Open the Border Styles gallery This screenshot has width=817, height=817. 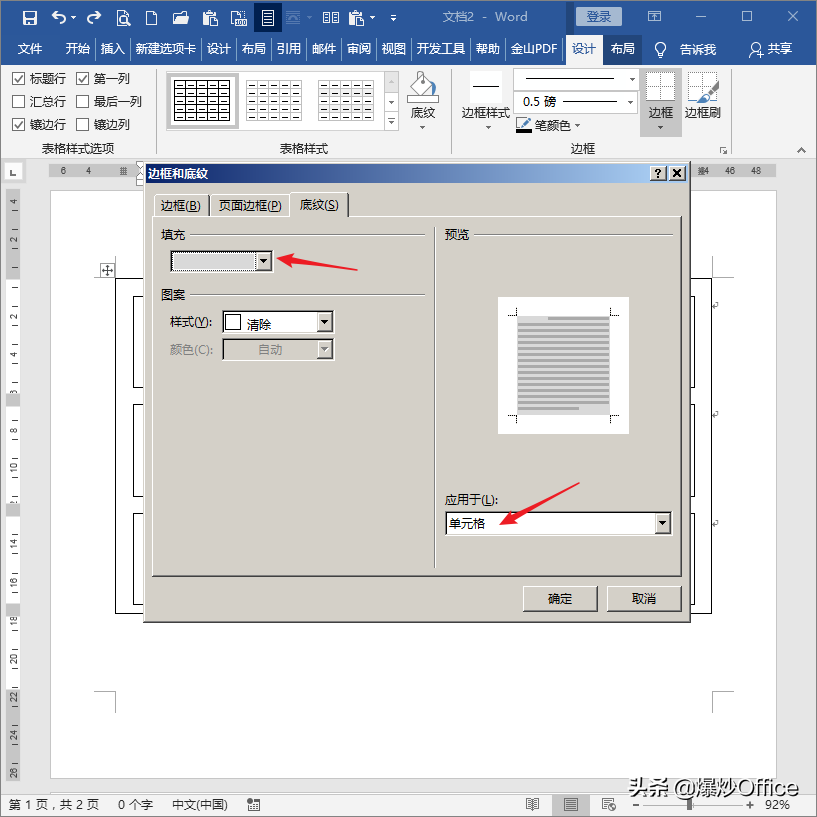point(486,101)
